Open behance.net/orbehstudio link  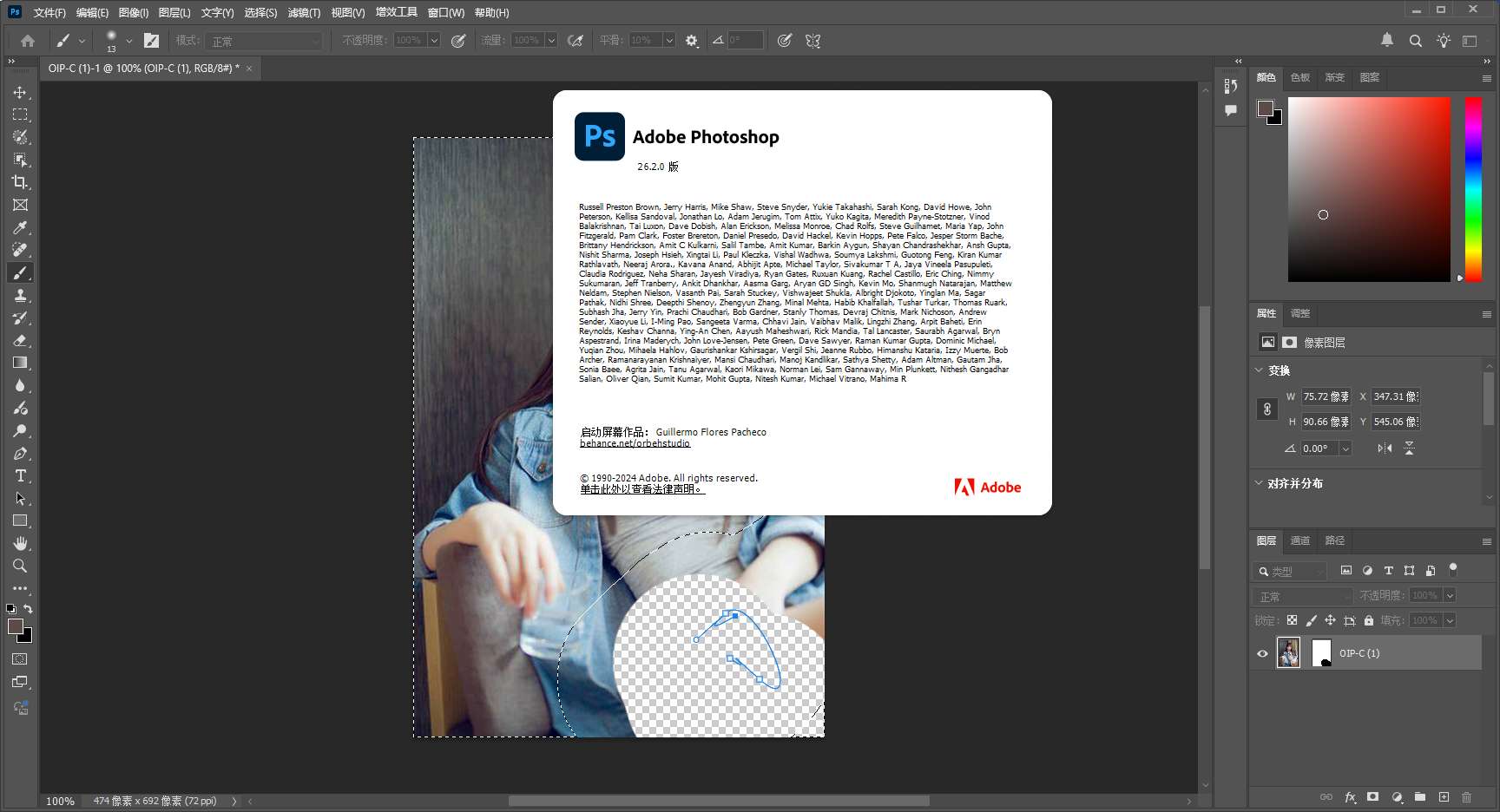point(635,443)
